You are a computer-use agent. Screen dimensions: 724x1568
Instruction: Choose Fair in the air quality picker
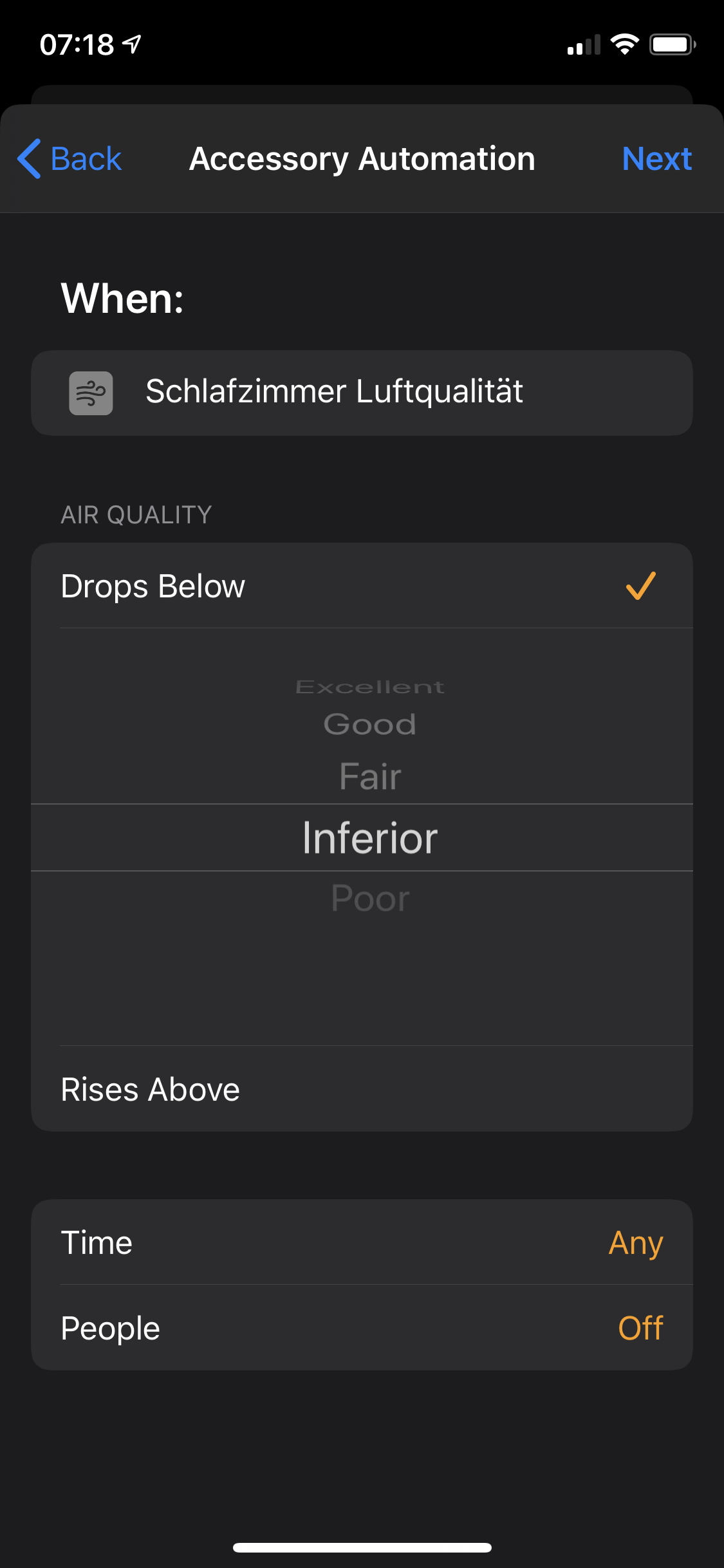(x=370, y=776)
